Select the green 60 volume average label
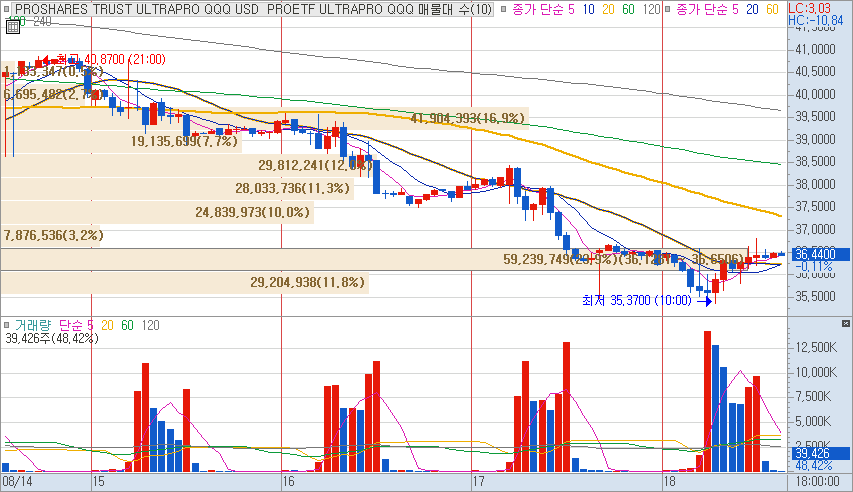The height and width of the screenshot is (492, 853). (127, 325)
